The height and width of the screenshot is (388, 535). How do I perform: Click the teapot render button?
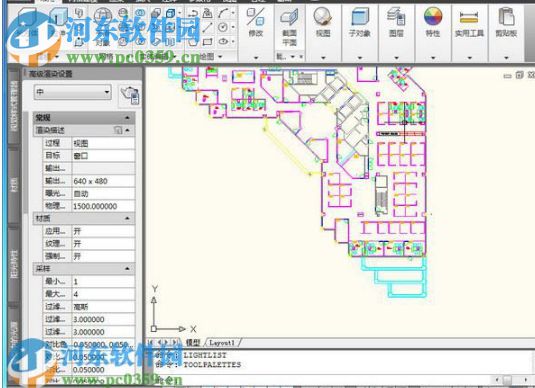point(130,95)
